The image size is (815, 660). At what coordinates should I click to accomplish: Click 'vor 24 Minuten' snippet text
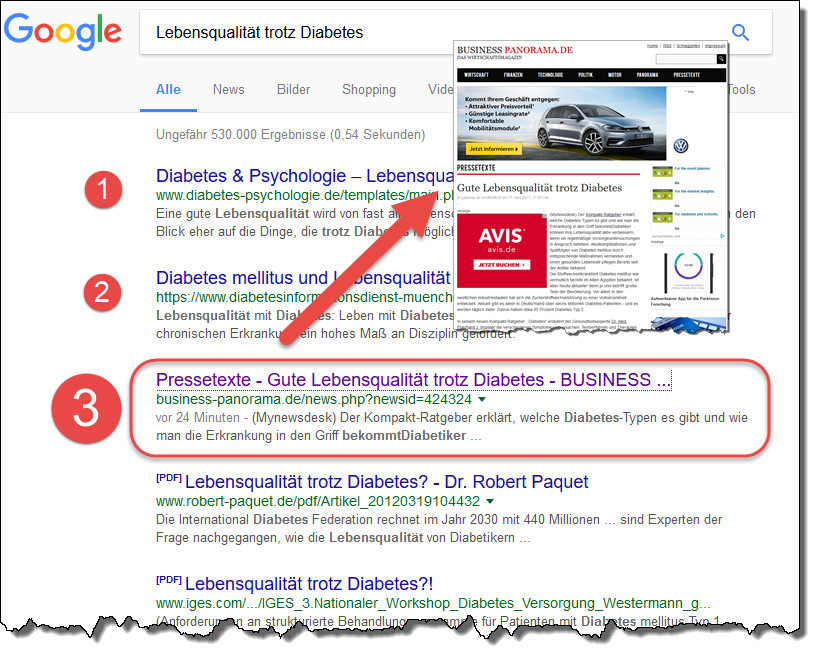(x=198, y=417)
